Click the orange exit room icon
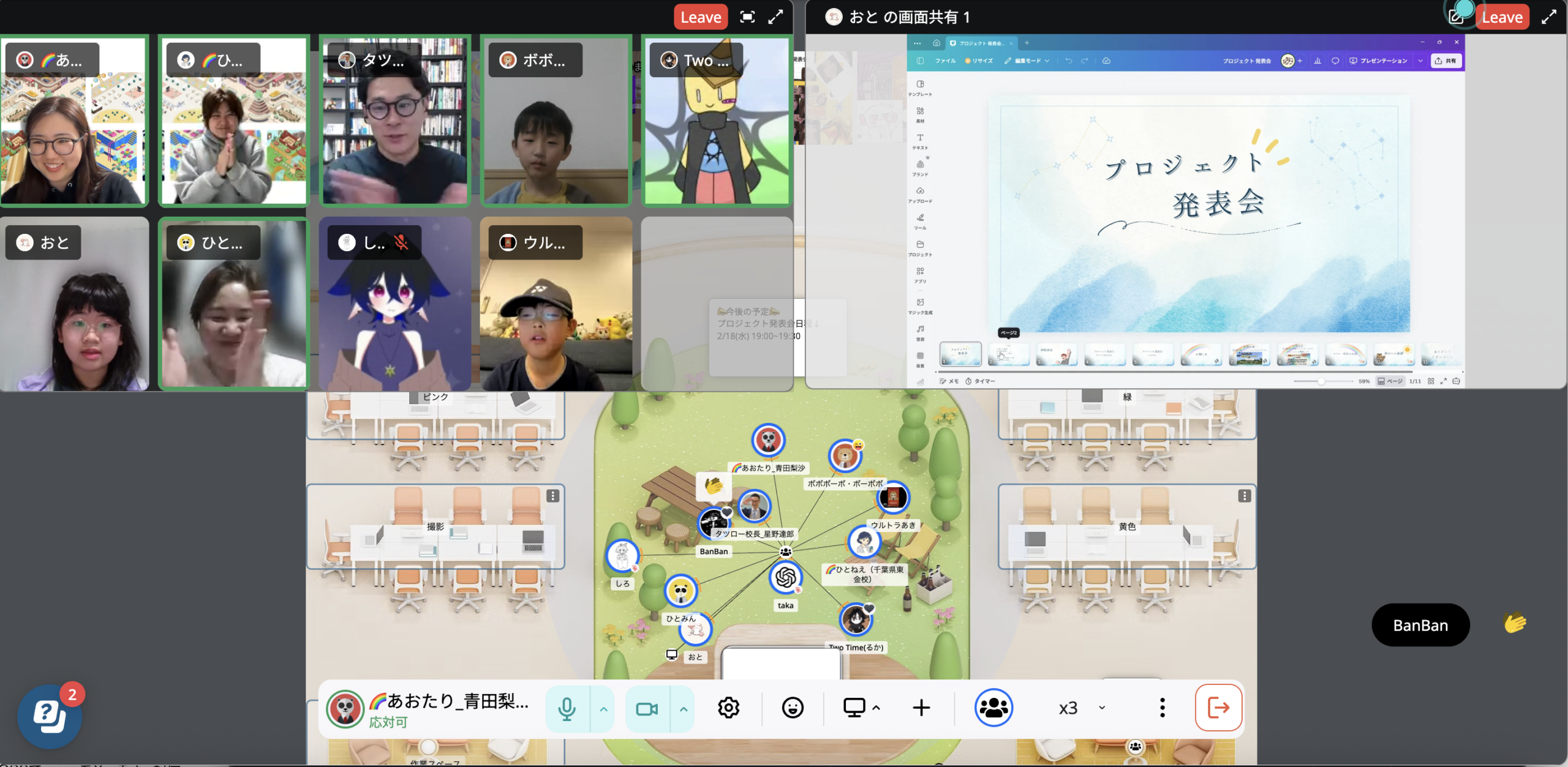Image resolution: width=1568 pixels, height=767 pixels. (x=1218, y=708)
